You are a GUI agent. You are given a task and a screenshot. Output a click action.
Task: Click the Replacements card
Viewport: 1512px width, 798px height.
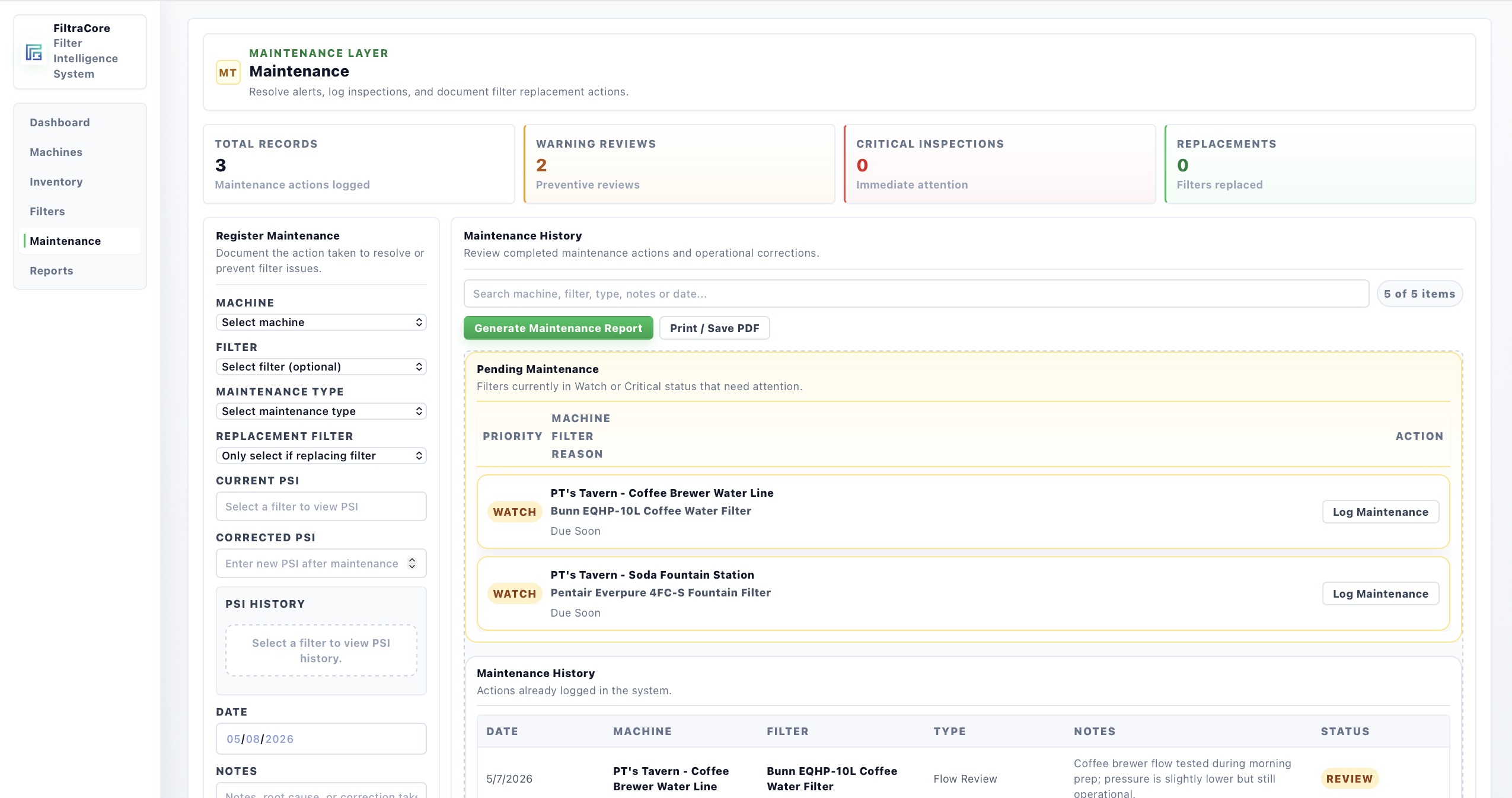click(1320, 164)
